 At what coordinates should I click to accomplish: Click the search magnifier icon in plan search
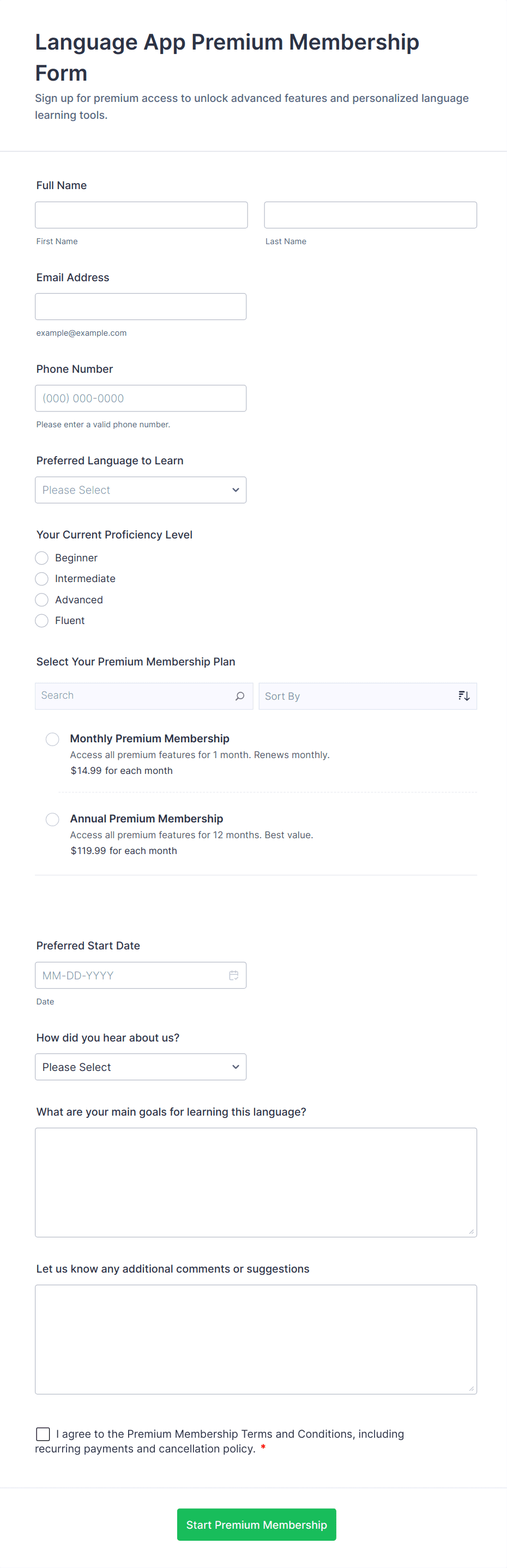240,696
